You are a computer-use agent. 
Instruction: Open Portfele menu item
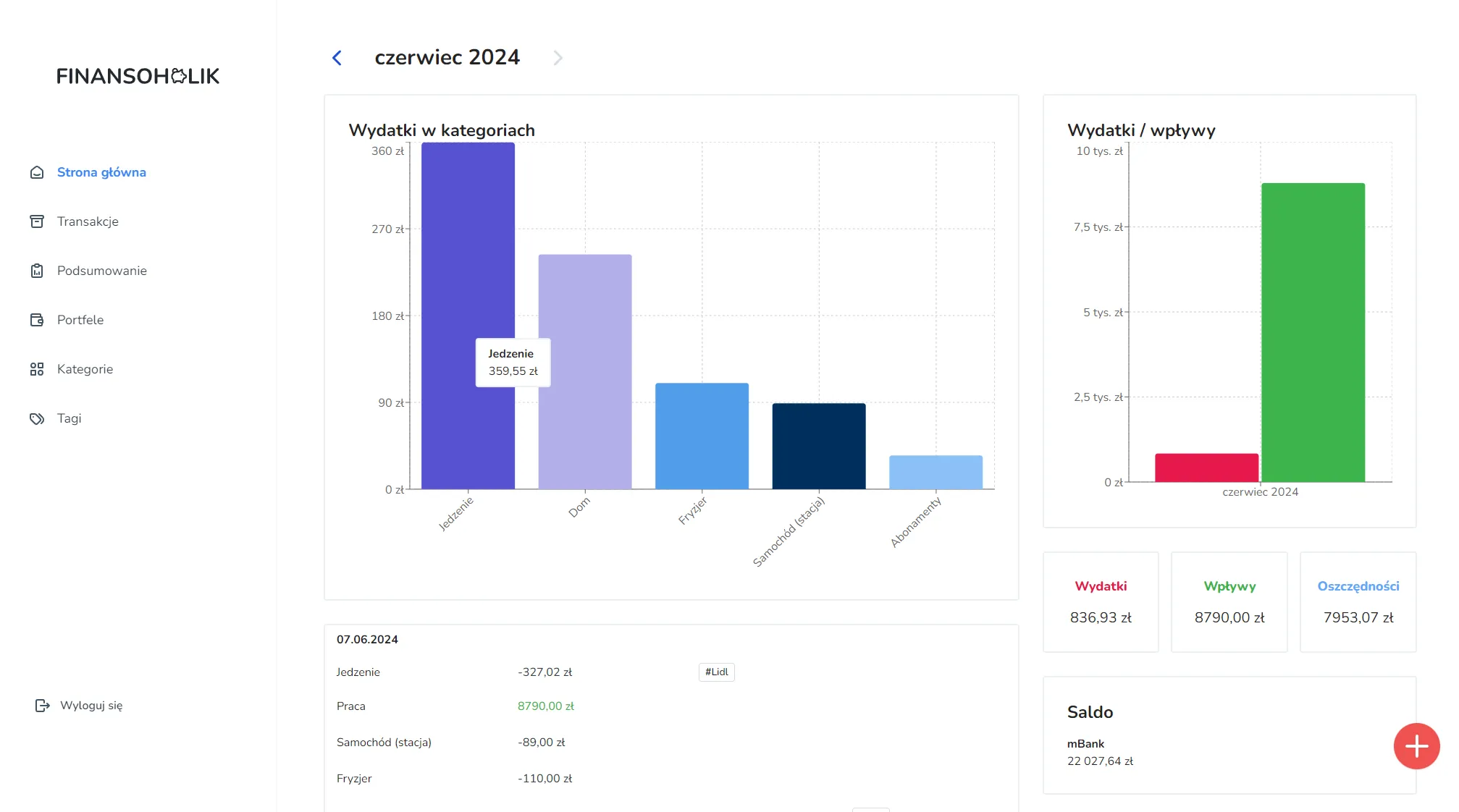point(80,320)
